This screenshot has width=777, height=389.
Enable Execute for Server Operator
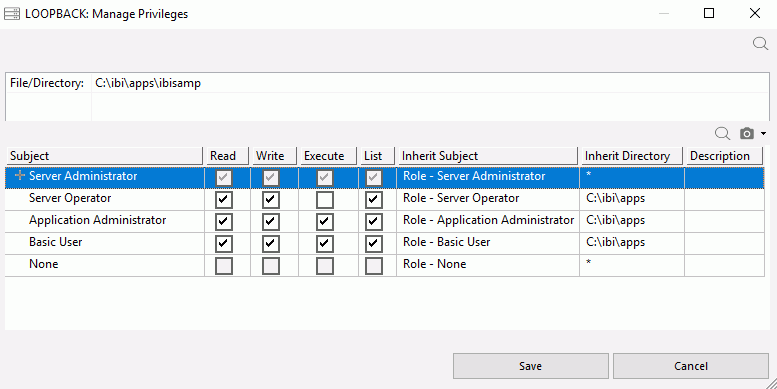325,200
